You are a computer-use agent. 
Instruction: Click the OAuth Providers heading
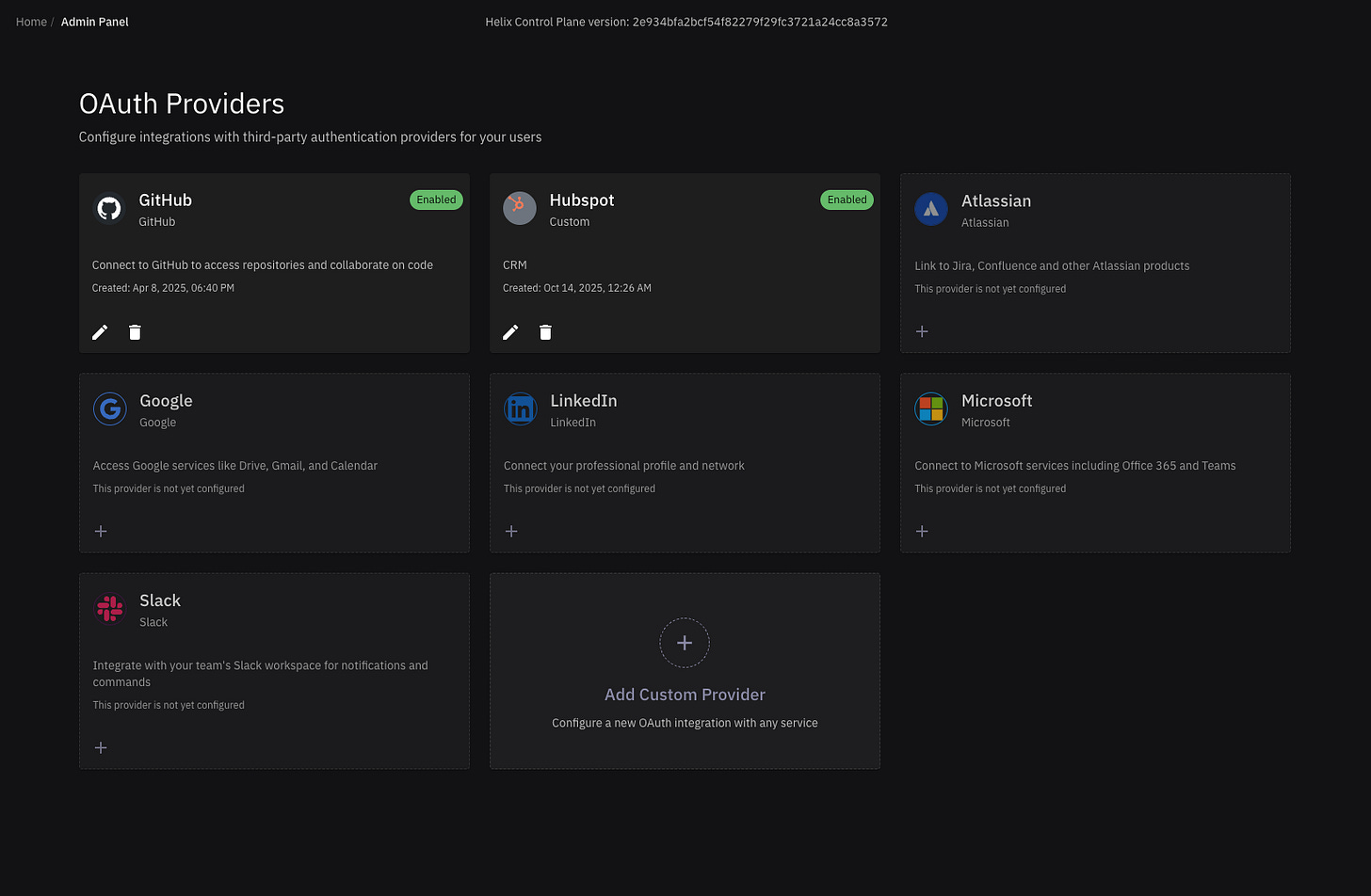[182, 104]
